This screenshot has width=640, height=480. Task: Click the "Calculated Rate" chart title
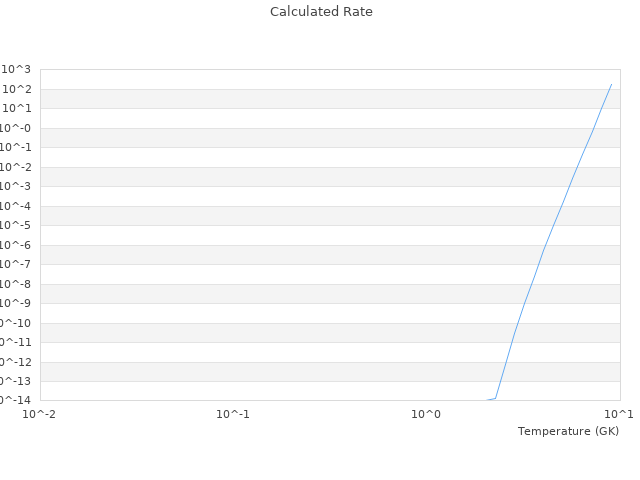point(321,12)
